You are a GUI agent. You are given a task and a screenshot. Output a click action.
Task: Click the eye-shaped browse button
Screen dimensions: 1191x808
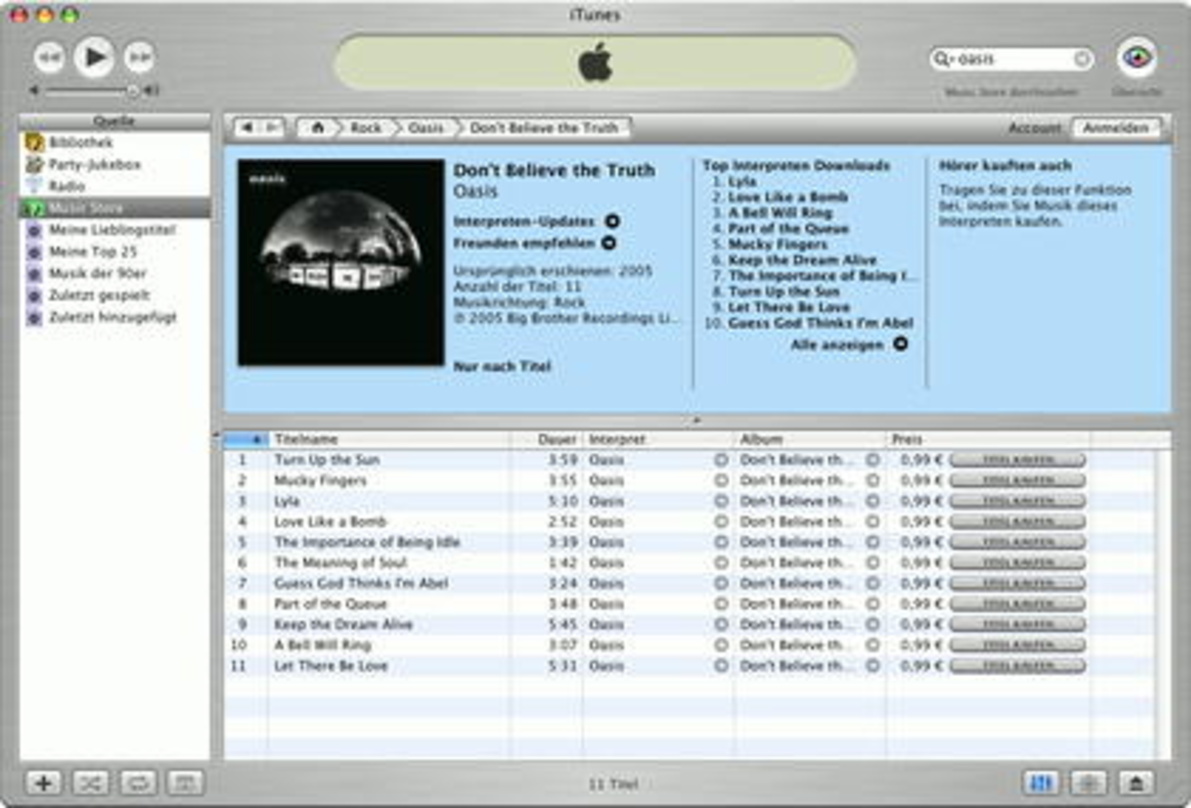(1136, 58)
